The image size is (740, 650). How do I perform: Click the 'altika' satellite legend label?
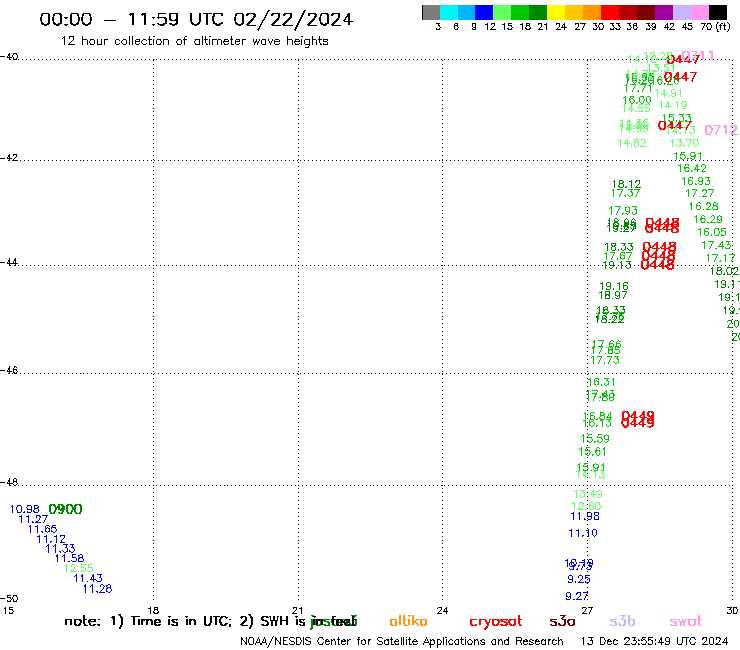point(408,621)
